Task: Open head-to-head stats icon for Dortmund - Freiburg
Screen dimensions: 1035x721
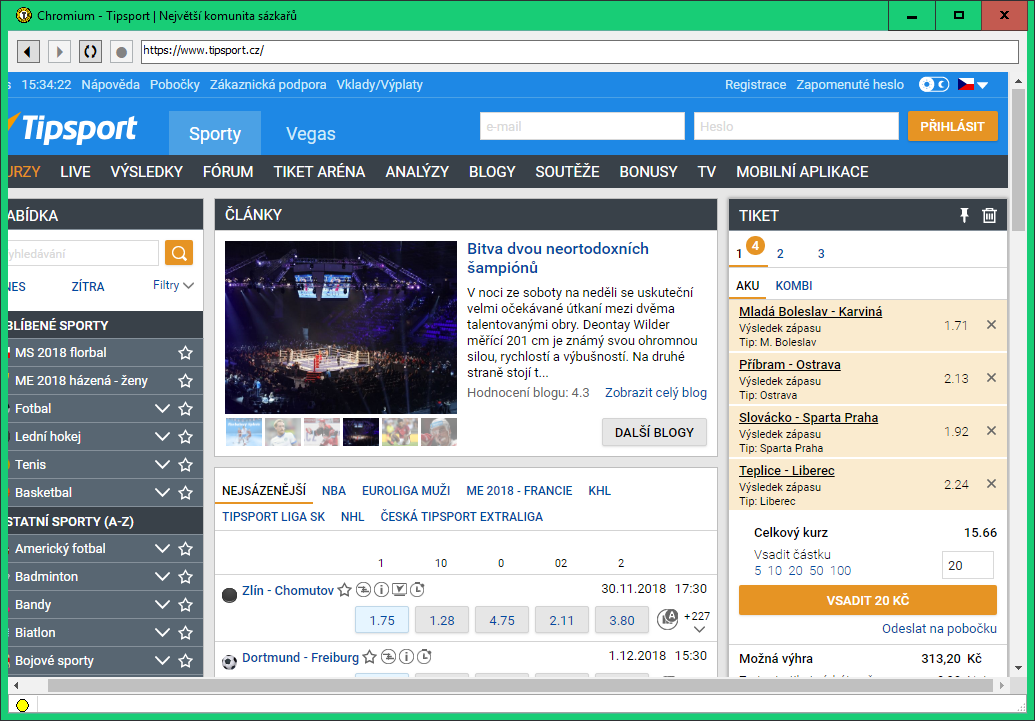Action: (x=388, y=657)
